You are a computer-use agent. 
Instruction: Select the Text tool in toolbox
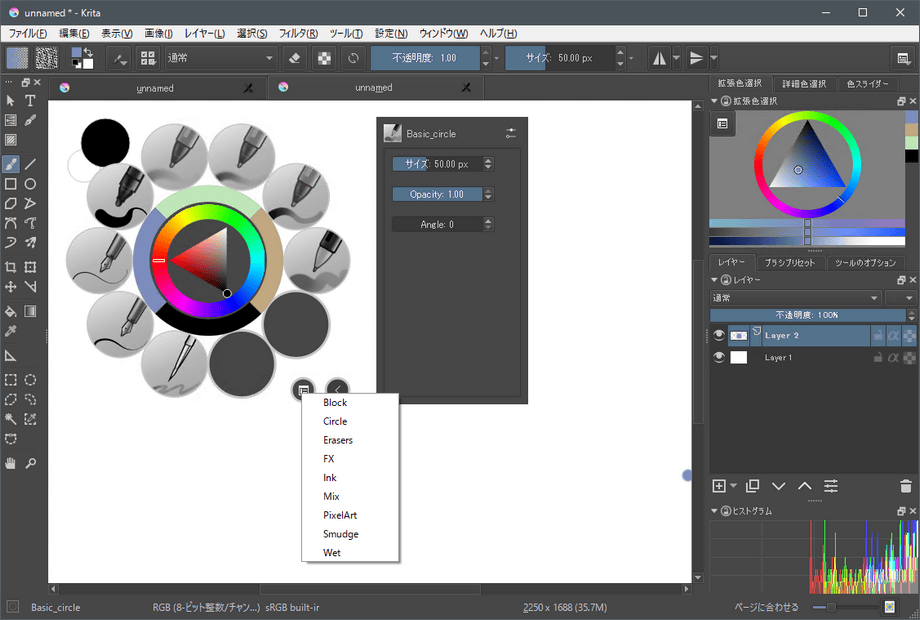click(x=30, y=100)
